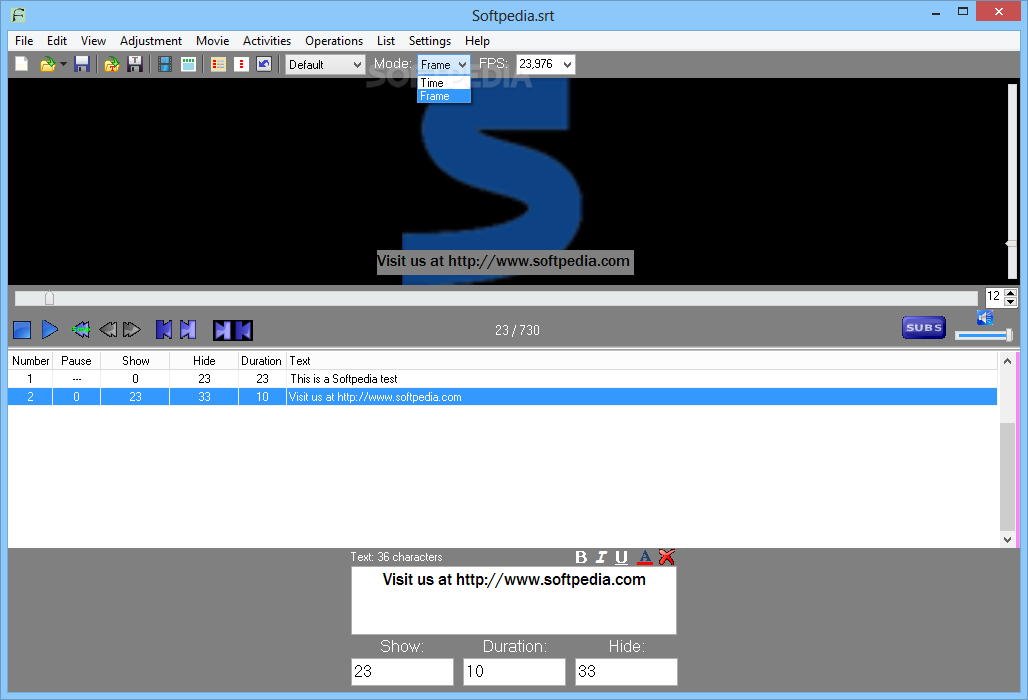
Task: Open the Help menu
Action: [x=477, y=41]
